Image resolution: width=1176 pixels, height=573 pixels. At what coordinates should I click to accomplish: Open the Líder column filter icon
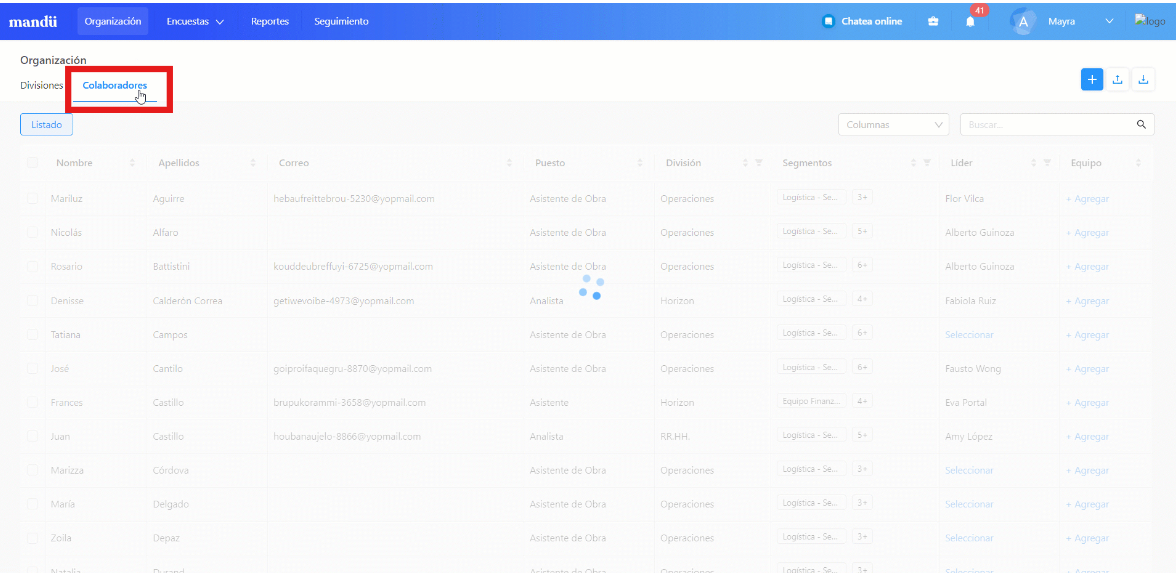click(1047, 163)
